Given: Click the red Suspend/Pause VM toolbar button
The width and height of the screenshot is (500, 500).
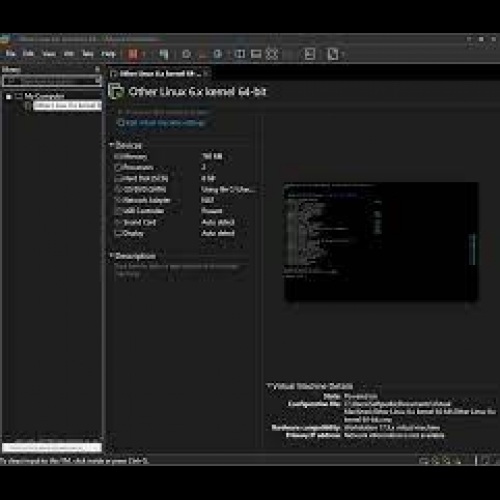Looking at the screenshot, I should [133, 54].
